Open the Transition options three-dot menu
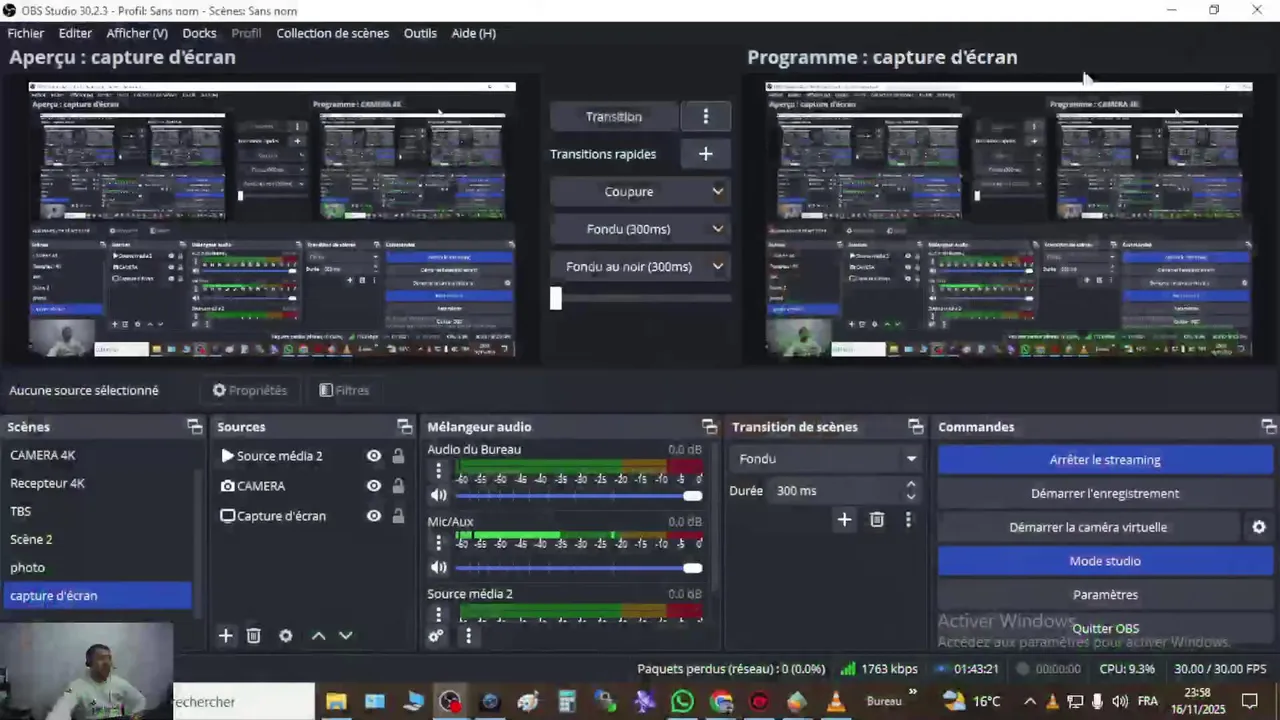Viewport: 1280px width, 720px height. click(x=705, y=117)
